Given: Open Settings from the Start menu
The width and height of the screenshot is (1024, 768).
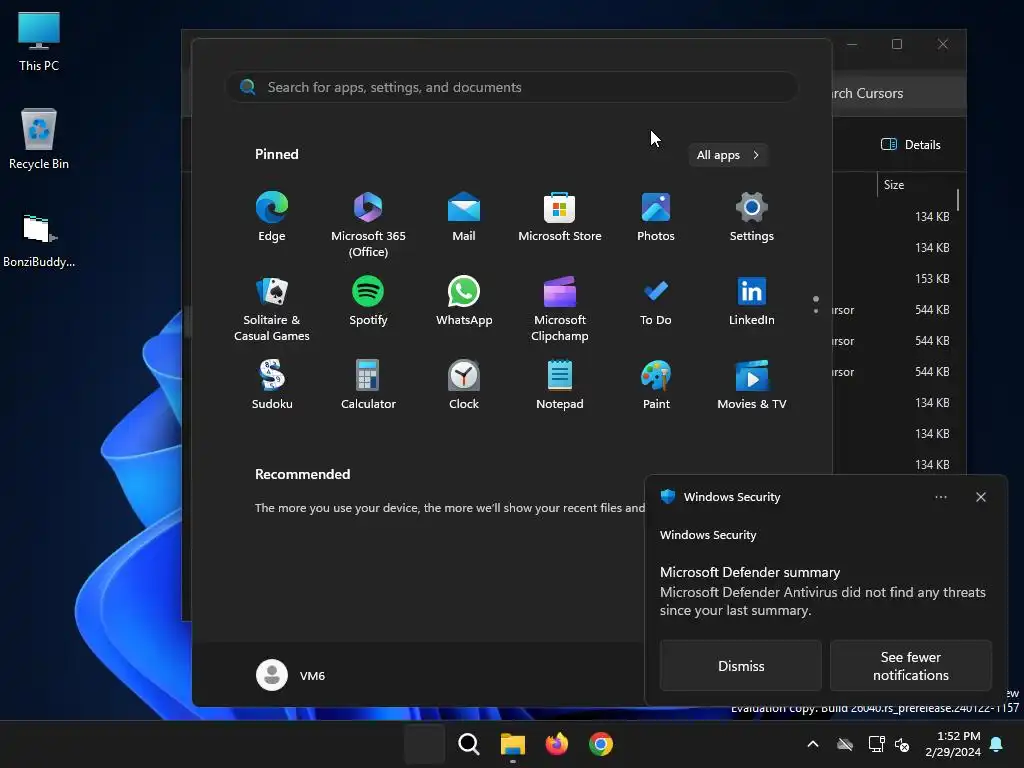Looking at the screenshot, I should pos(752,217).
